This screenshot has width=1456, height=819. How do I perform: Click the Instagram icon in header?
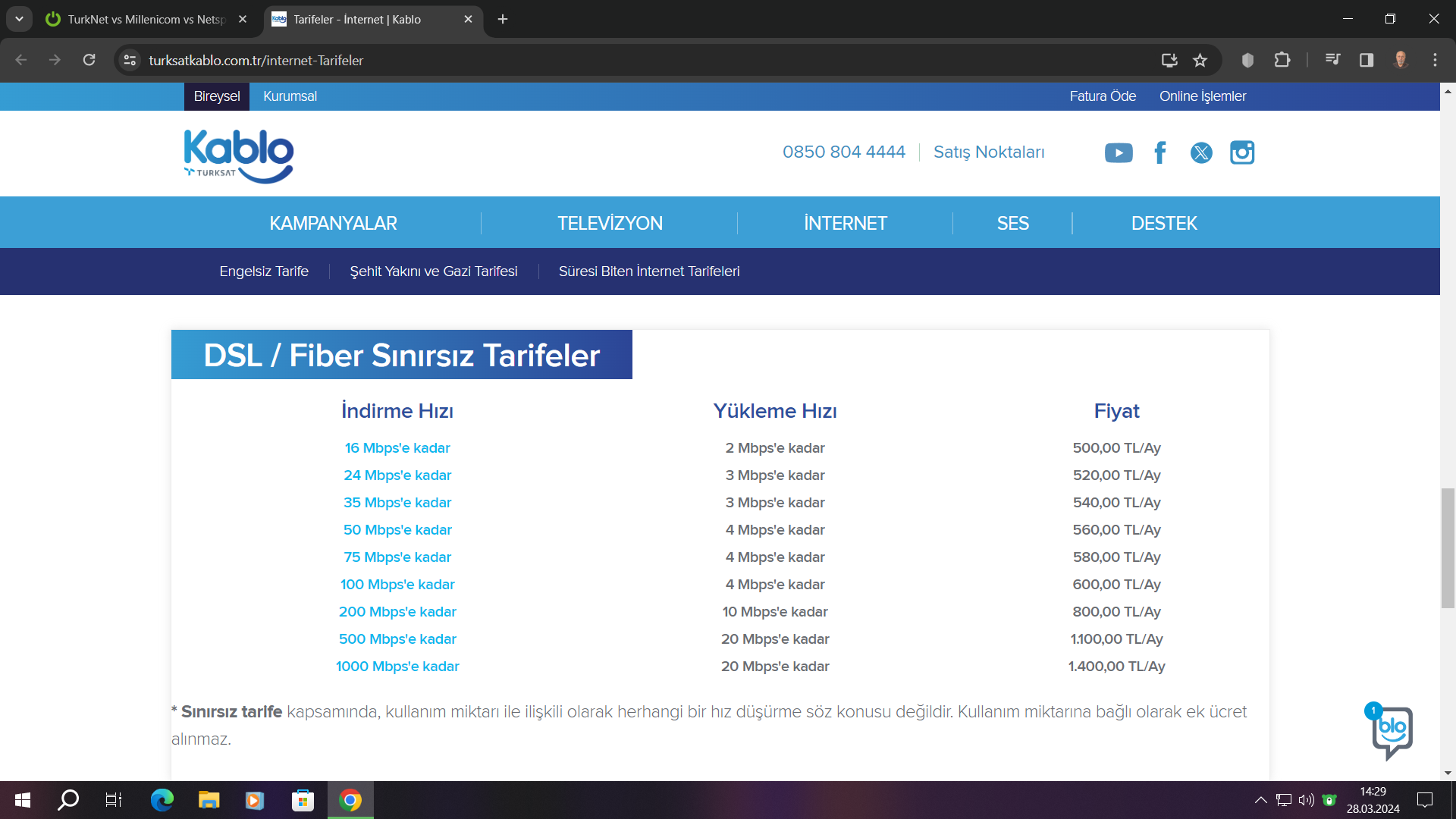click(x=1241, y=152)
